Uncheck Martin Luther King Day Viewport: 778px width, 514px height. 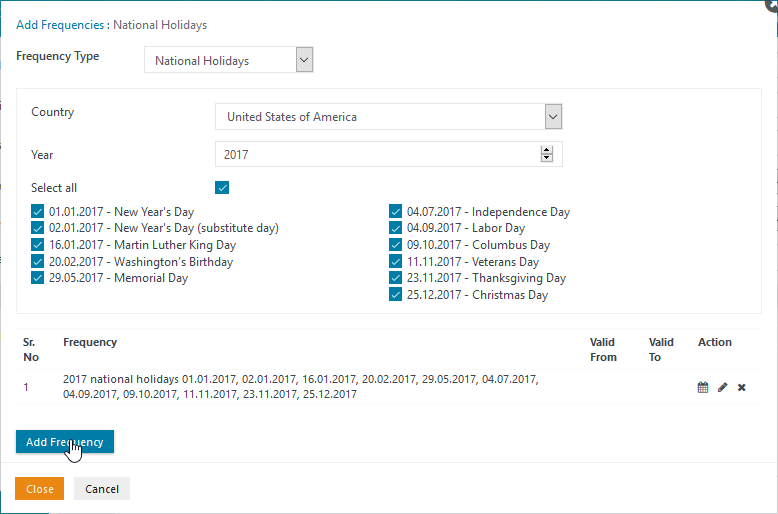(37, 245)
